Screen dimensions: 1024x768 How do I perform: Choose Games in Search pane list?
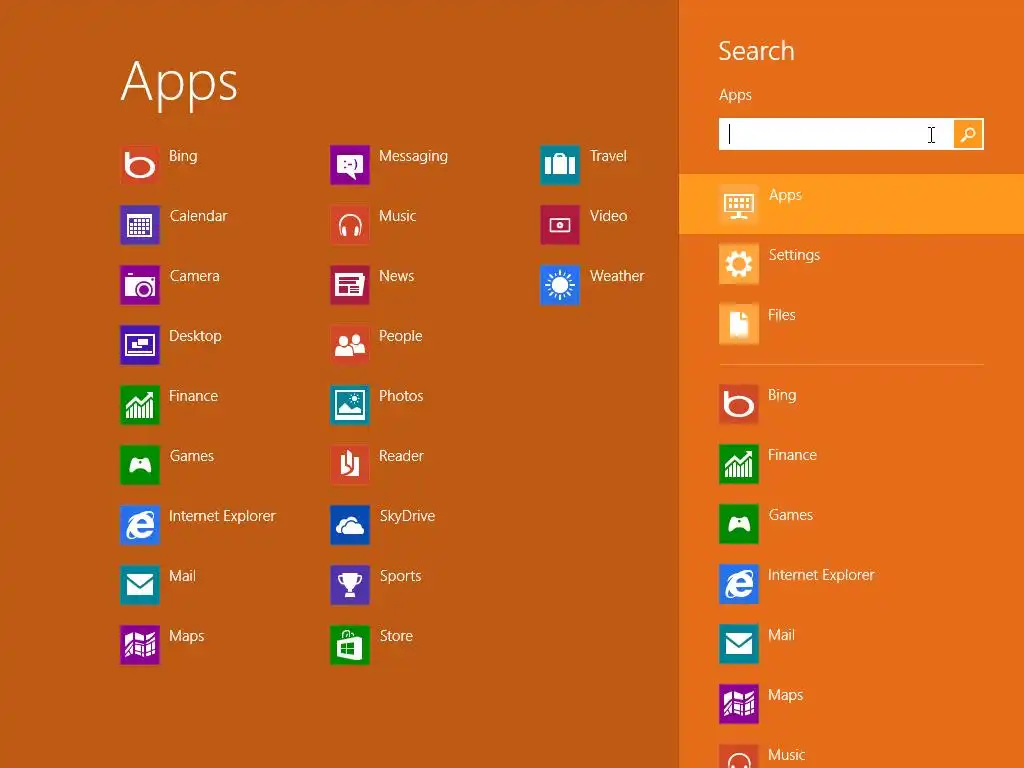point(852,524)
